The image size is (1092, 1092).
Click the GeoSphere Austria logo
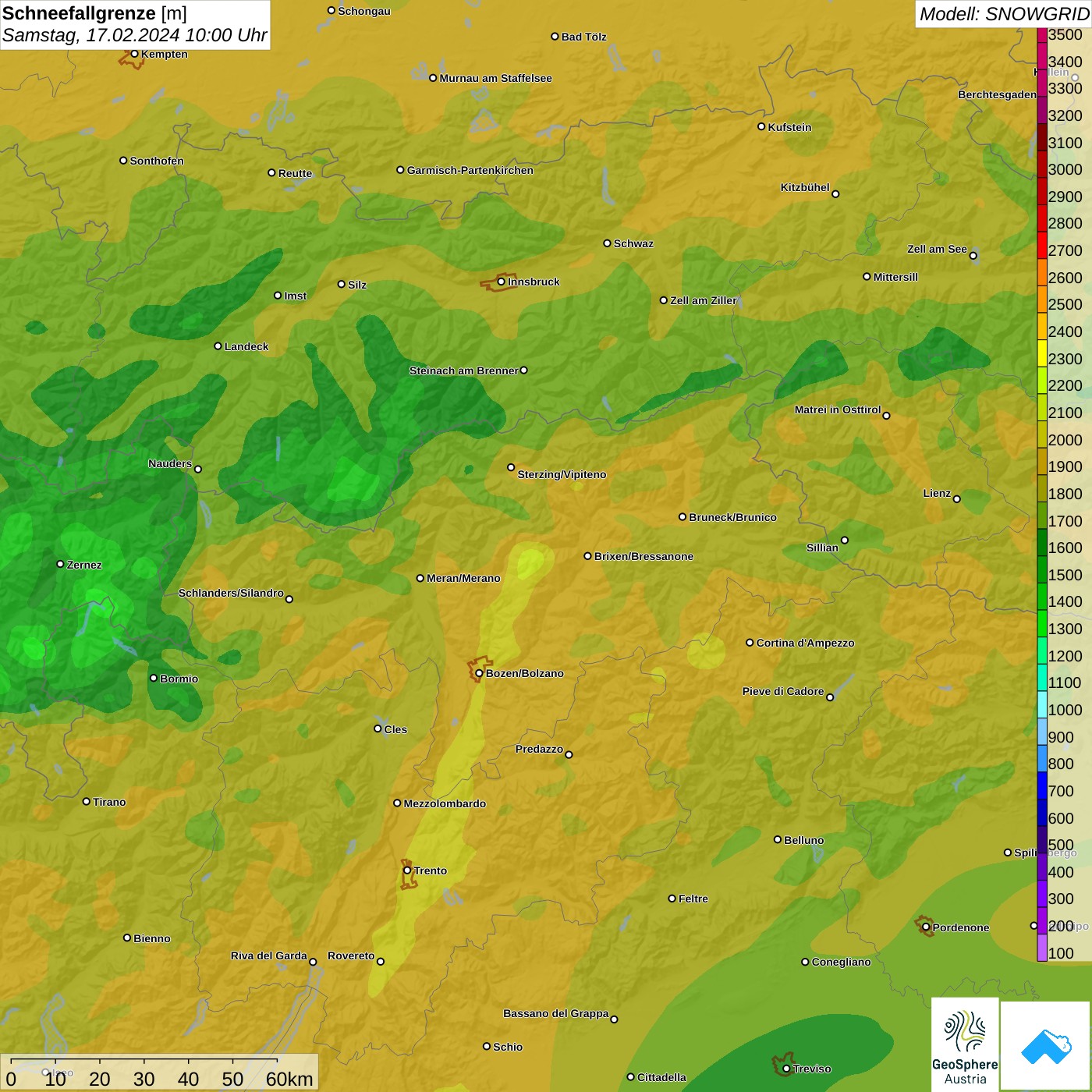pyautogui.click(x=965, y=1044)
